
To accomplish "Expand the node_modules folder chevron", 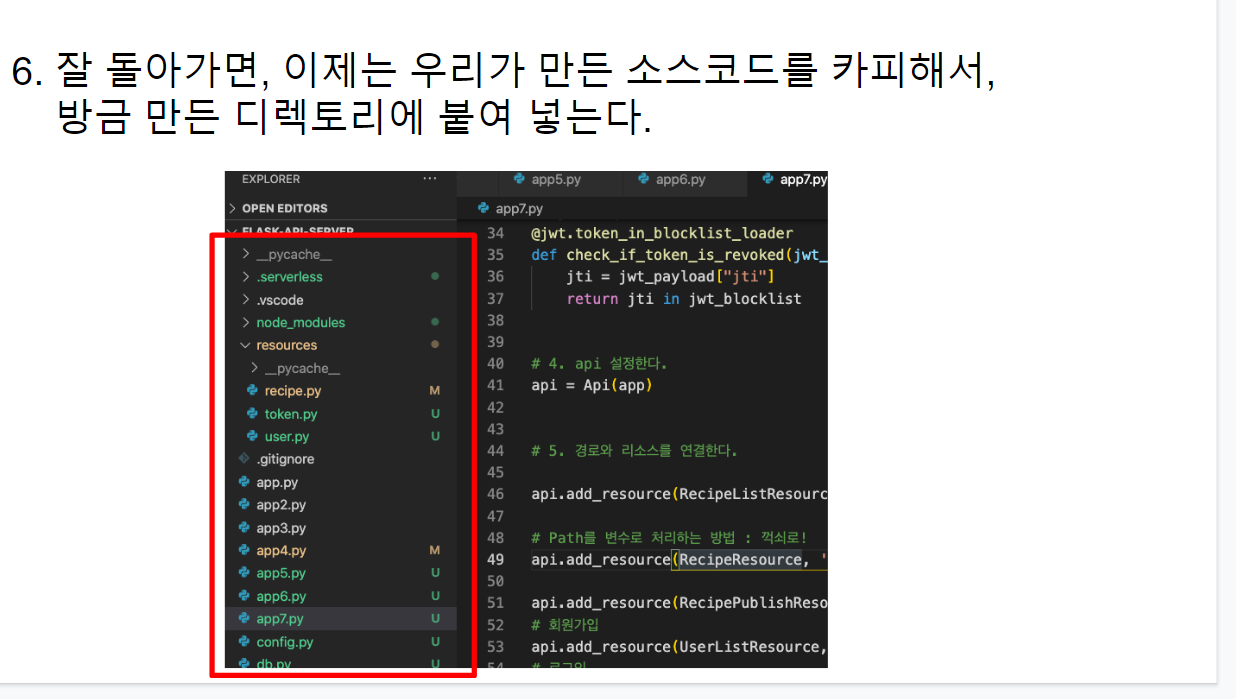I will coord(246,323).
